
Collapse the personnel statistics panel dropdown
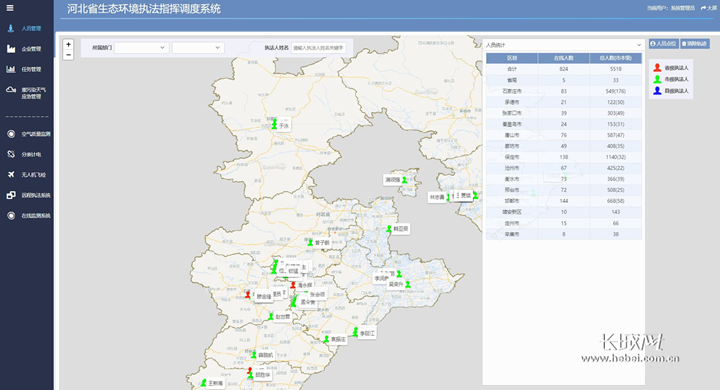tap(563, 45)
